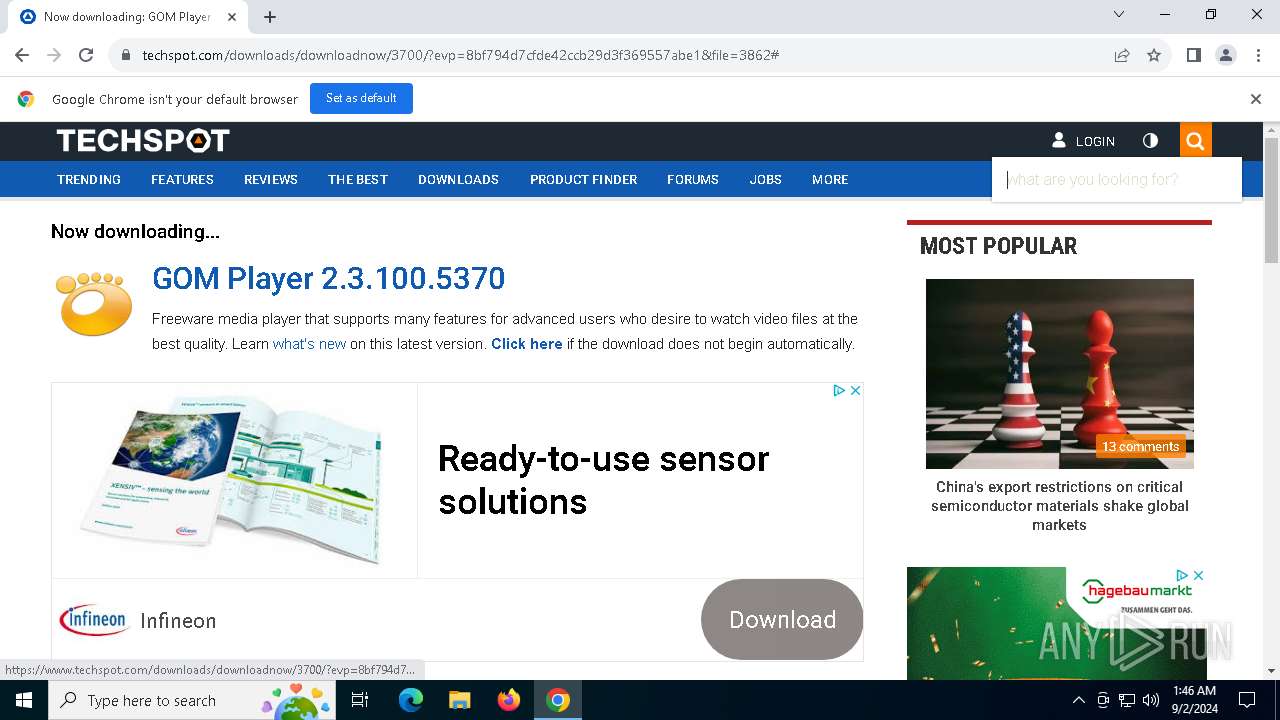This screenshot has height=720, width=1280.
Task: Close the hagebaumarkt ad with X
Action: click(x=1198, y=575)
